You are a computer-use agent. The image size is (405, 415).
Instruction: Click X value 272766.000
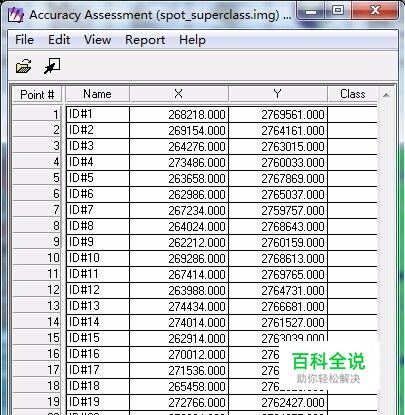(x=179, y=402)
